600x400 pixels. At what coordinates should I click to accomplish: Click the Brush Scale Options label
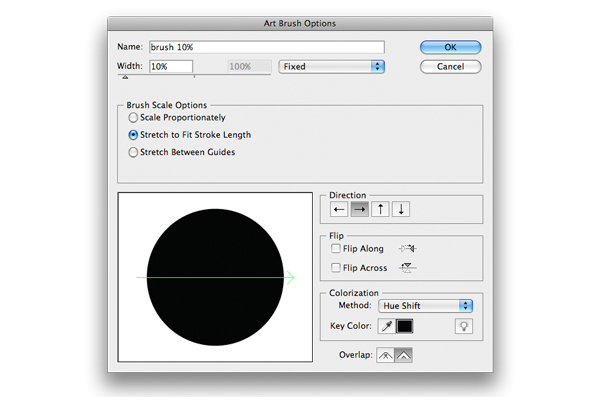pyautogui.click(x=166, y=105)
